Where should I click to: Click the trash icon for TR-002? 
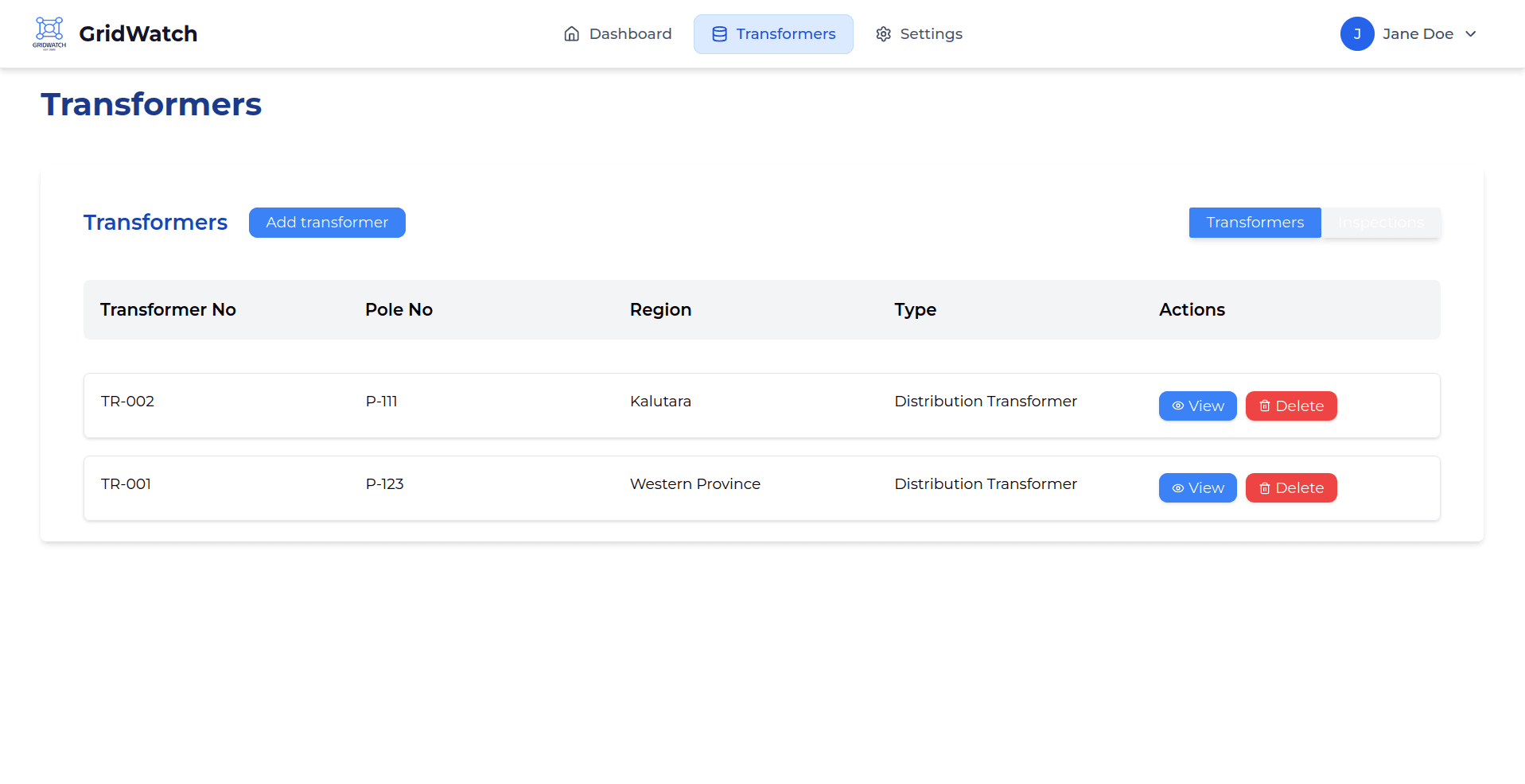pyautogui.click(x=1264, y=406)
